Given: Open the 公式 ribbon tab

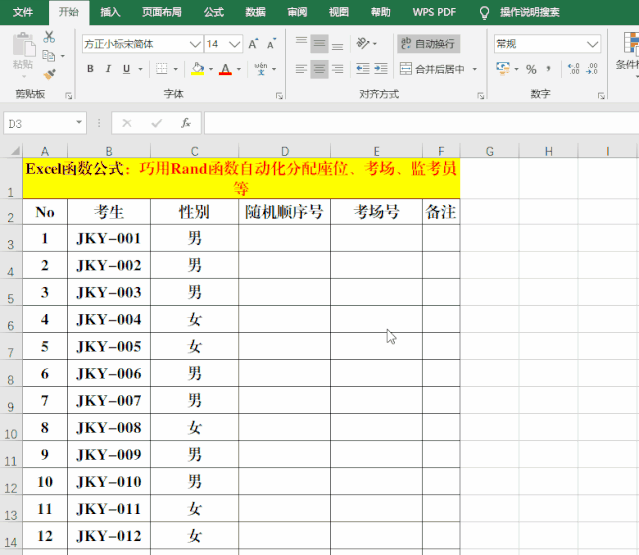Looking at the screenshot, I should (x=213, y=12).
